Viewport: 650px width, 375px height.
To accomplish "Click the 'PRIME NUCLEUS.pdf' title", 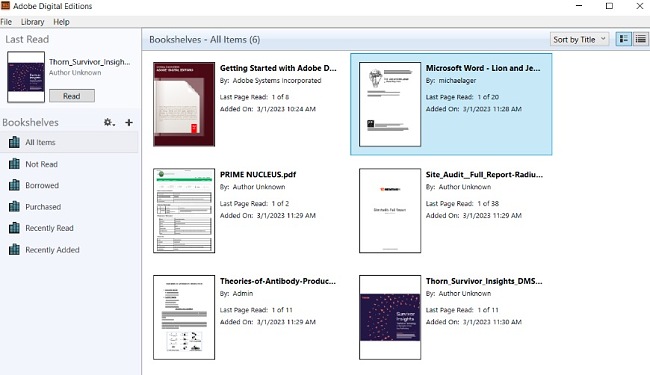I will (258, 174).
